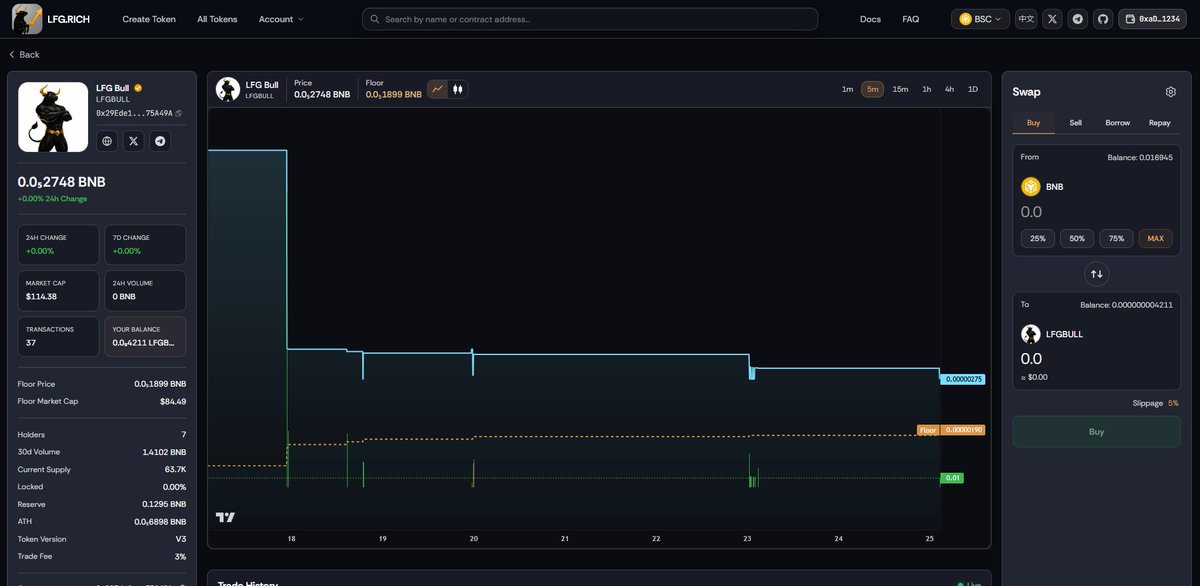Focus the token search field
The width and height of the screenshot is (1200, 586).
tap(590, 19)
